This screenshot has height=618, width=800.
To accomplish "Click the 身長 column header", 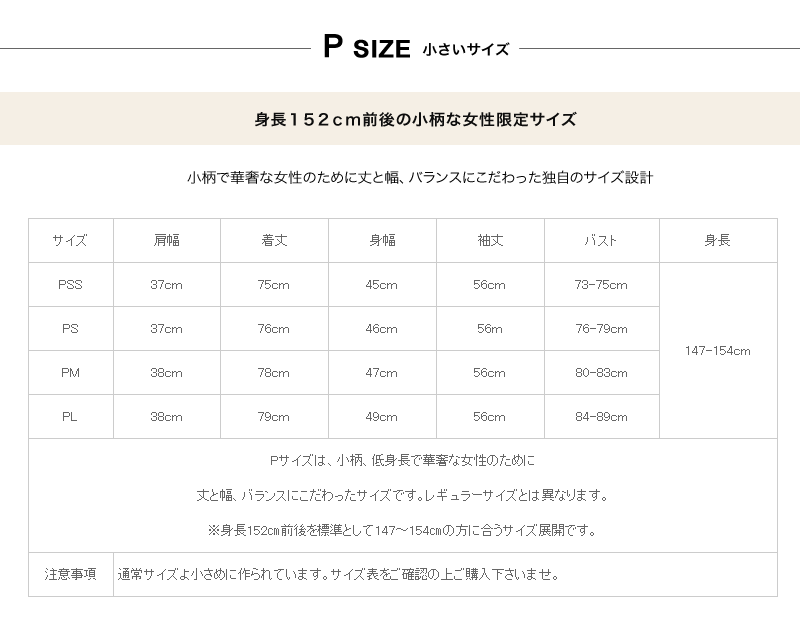I will [717, 241].
